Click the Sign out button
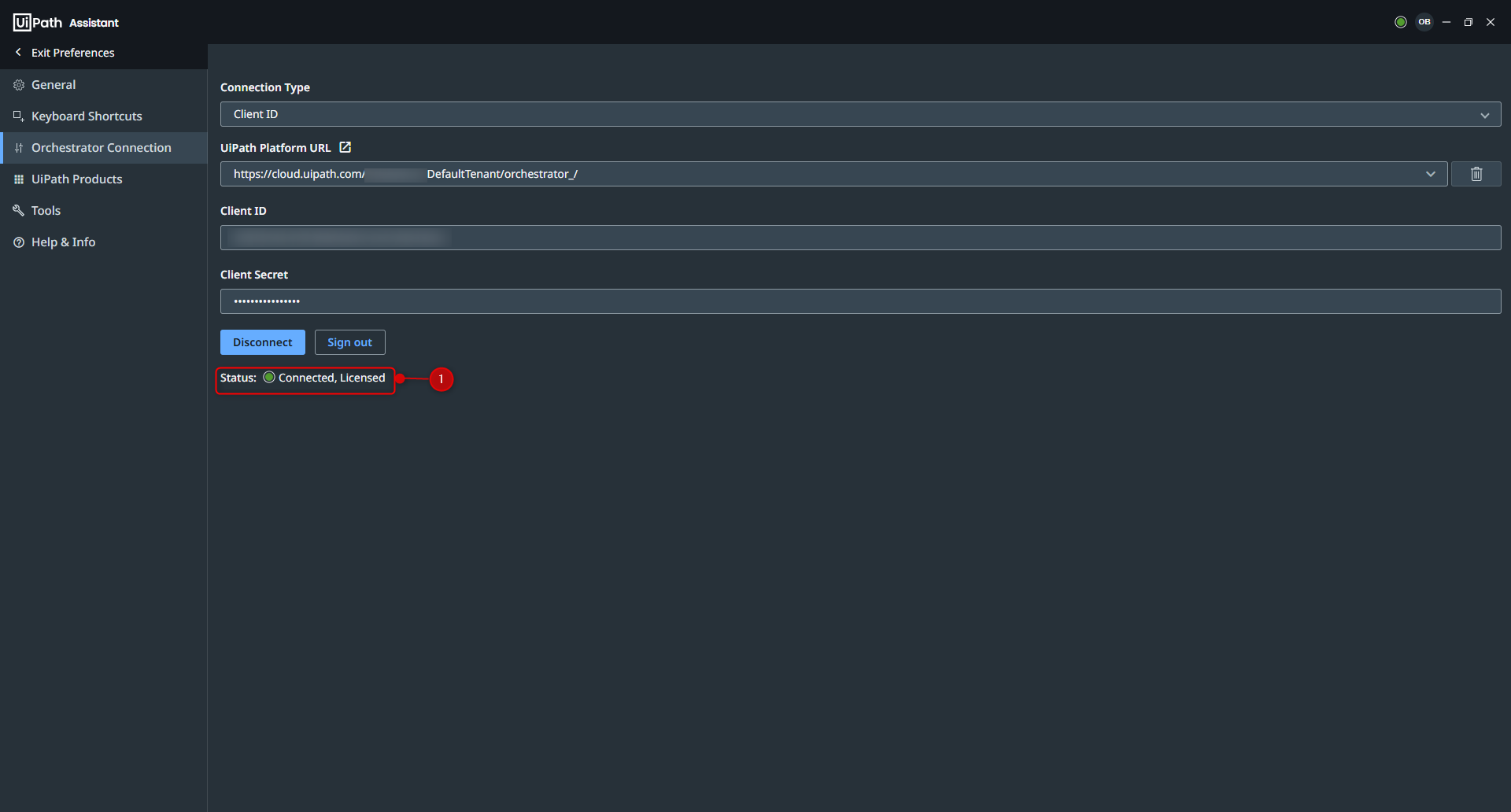This screenshot has width=1511, height=812. [350, 342]
